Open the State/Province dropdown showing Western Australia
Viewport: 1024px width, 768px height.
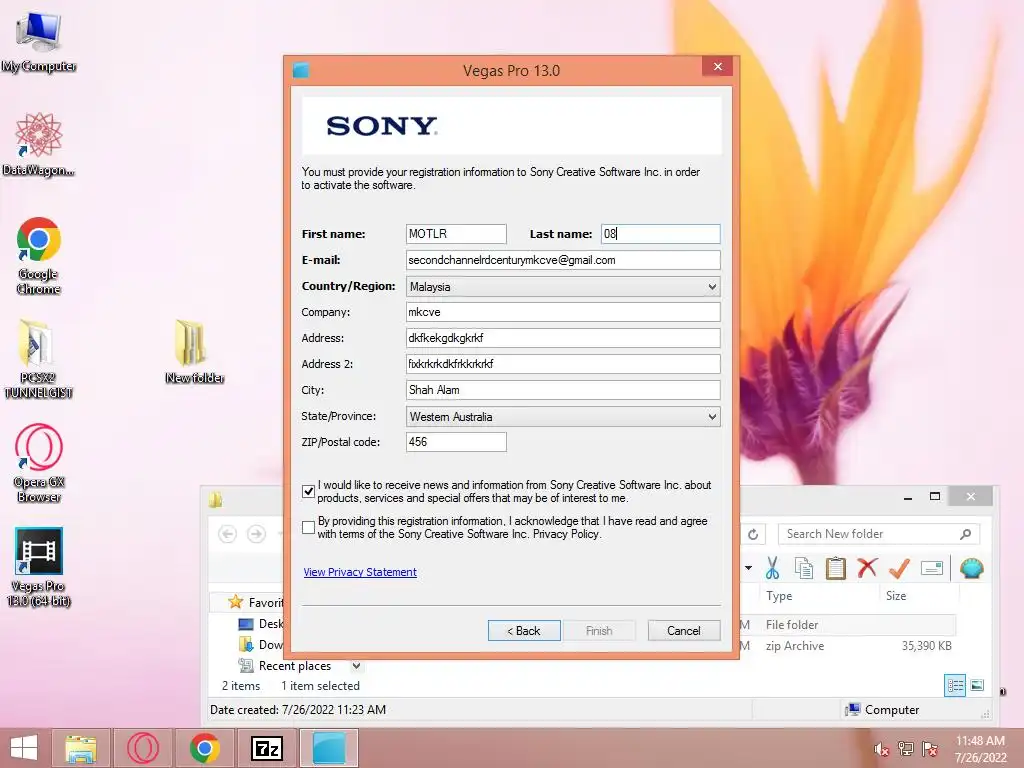pyautogui.click(x=563, y=417)
